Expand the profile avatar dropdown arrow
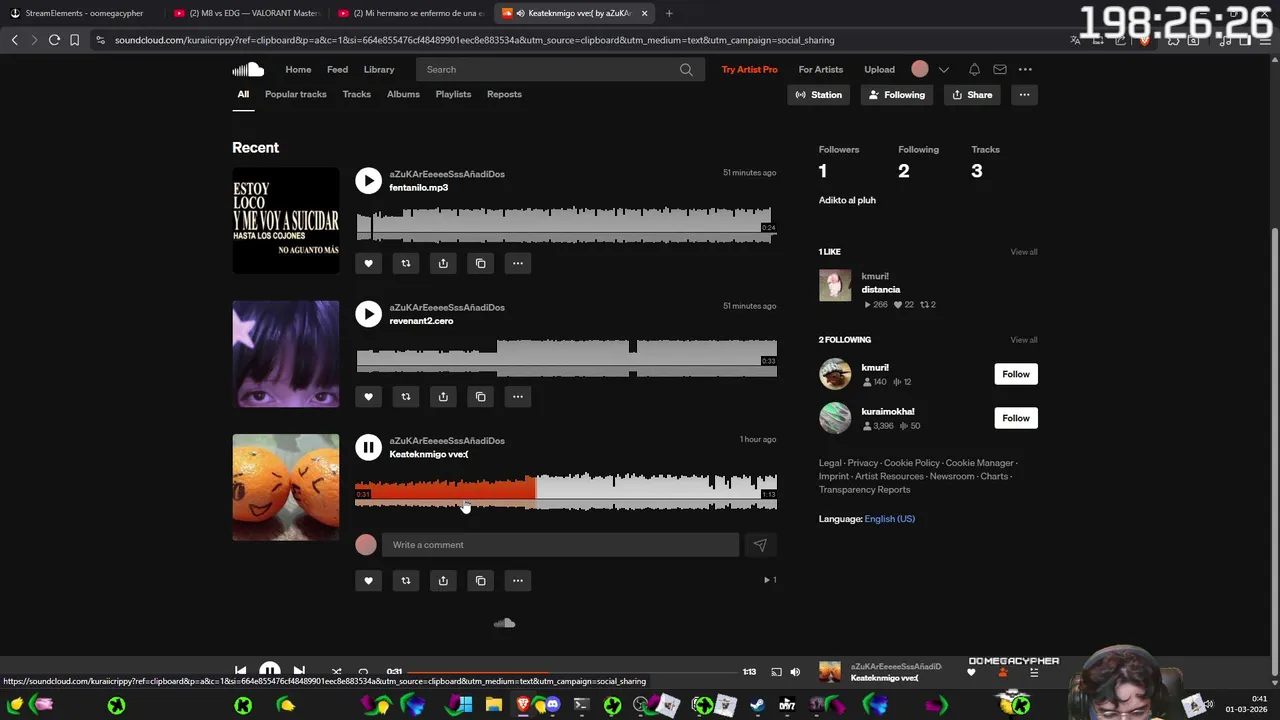Image resolution: width=1280 pixels, height=720 pixels. [x=943, y=69]
